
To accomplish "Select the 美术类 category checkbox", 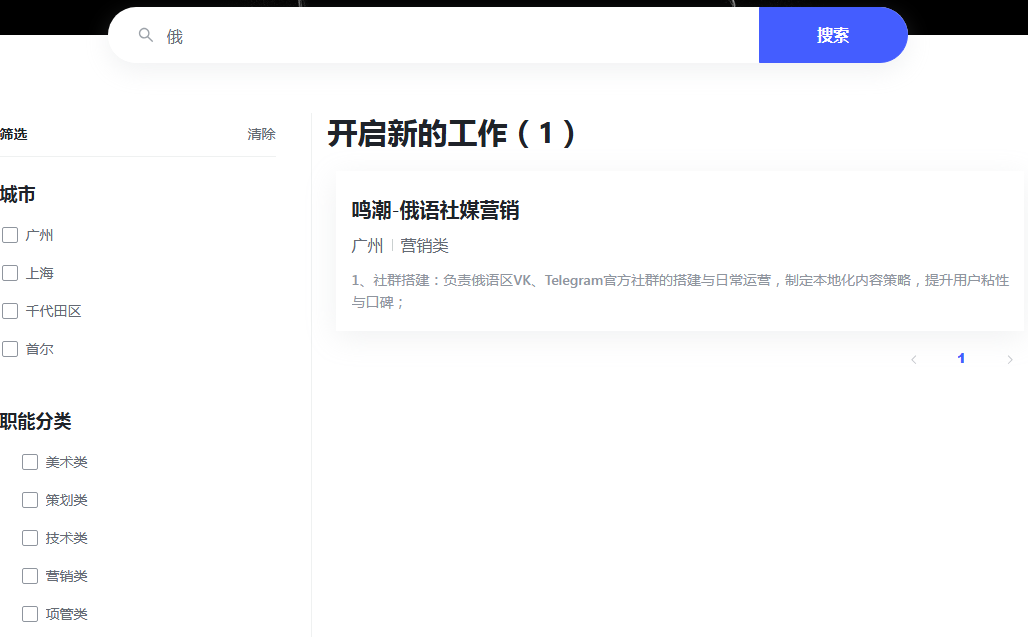I will tap(30, 462).
